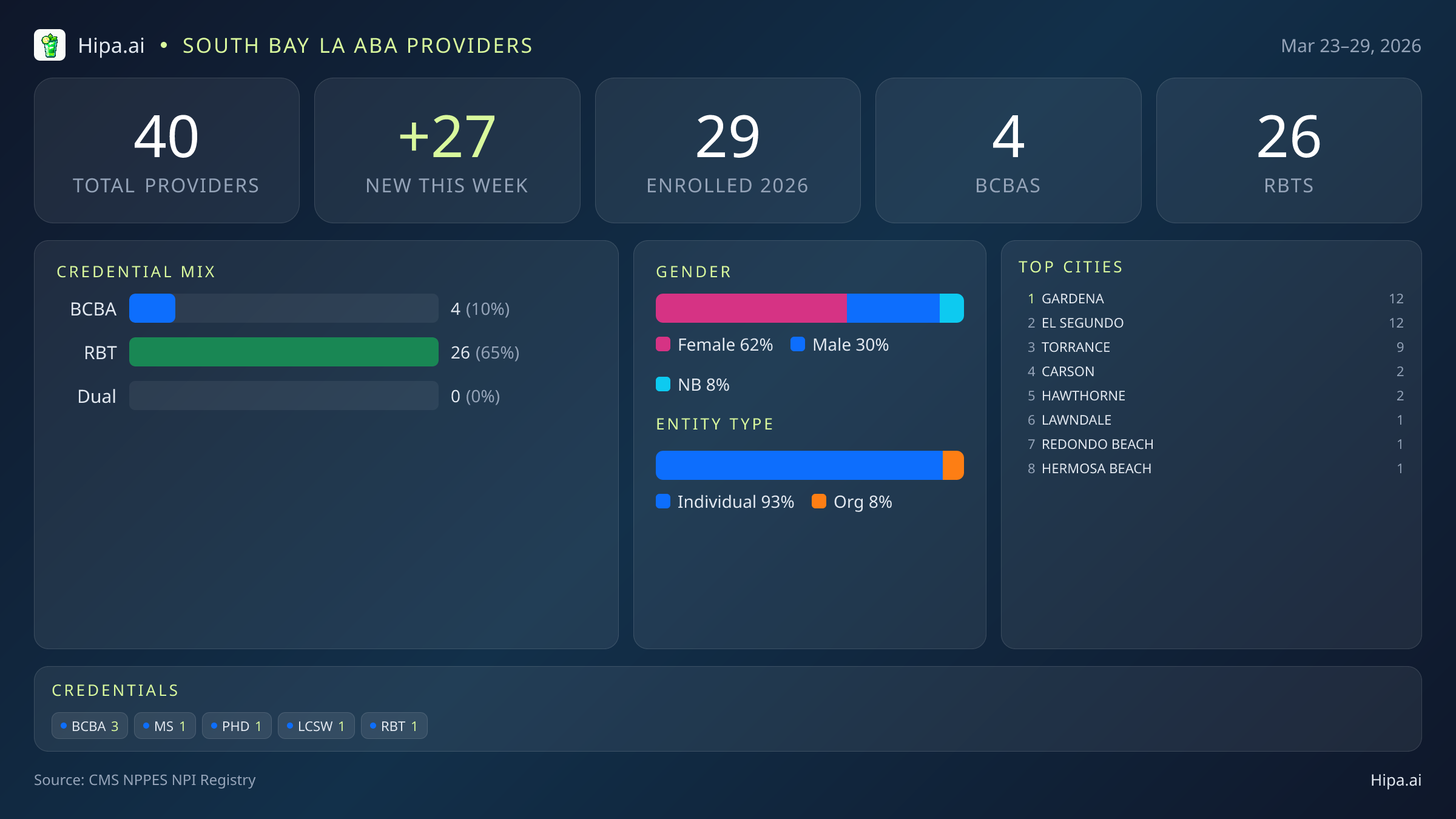The height and width of the screenshot is (819, 1456).
Task: Click the NB gender legend marker
Action: pos(664,384)
